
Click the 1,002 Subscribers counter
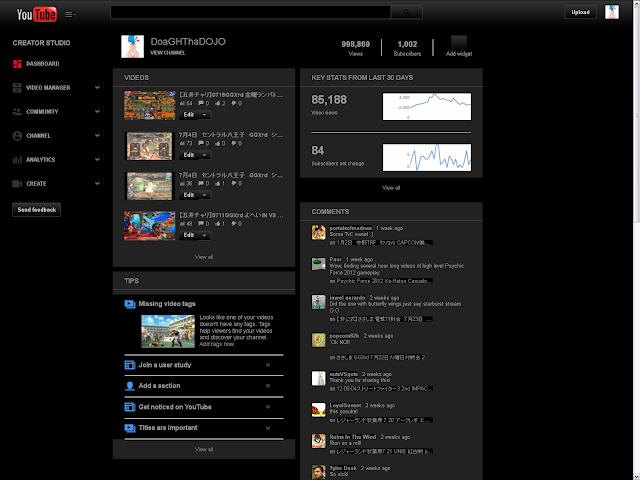coord(407,48)
